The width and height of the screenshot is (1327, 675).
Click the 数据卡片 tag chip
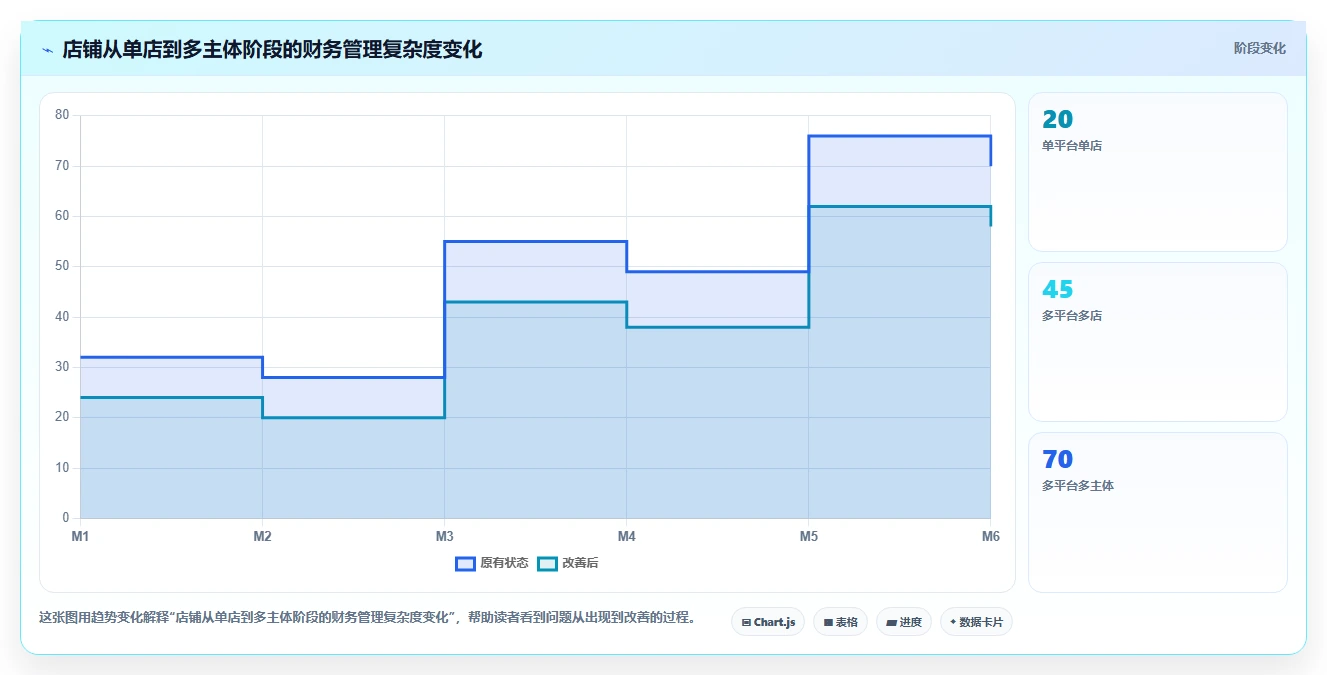pyautogui.click(x=976, y=622)
